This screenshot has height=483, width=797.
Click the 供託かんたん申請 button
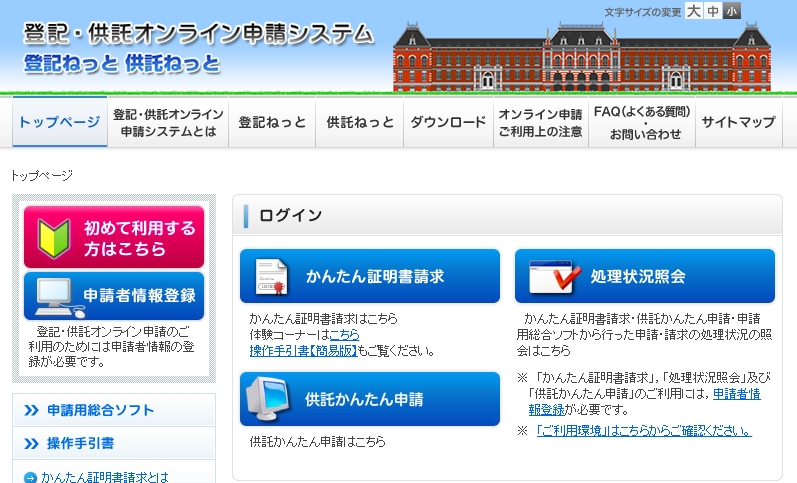point(370,399)
